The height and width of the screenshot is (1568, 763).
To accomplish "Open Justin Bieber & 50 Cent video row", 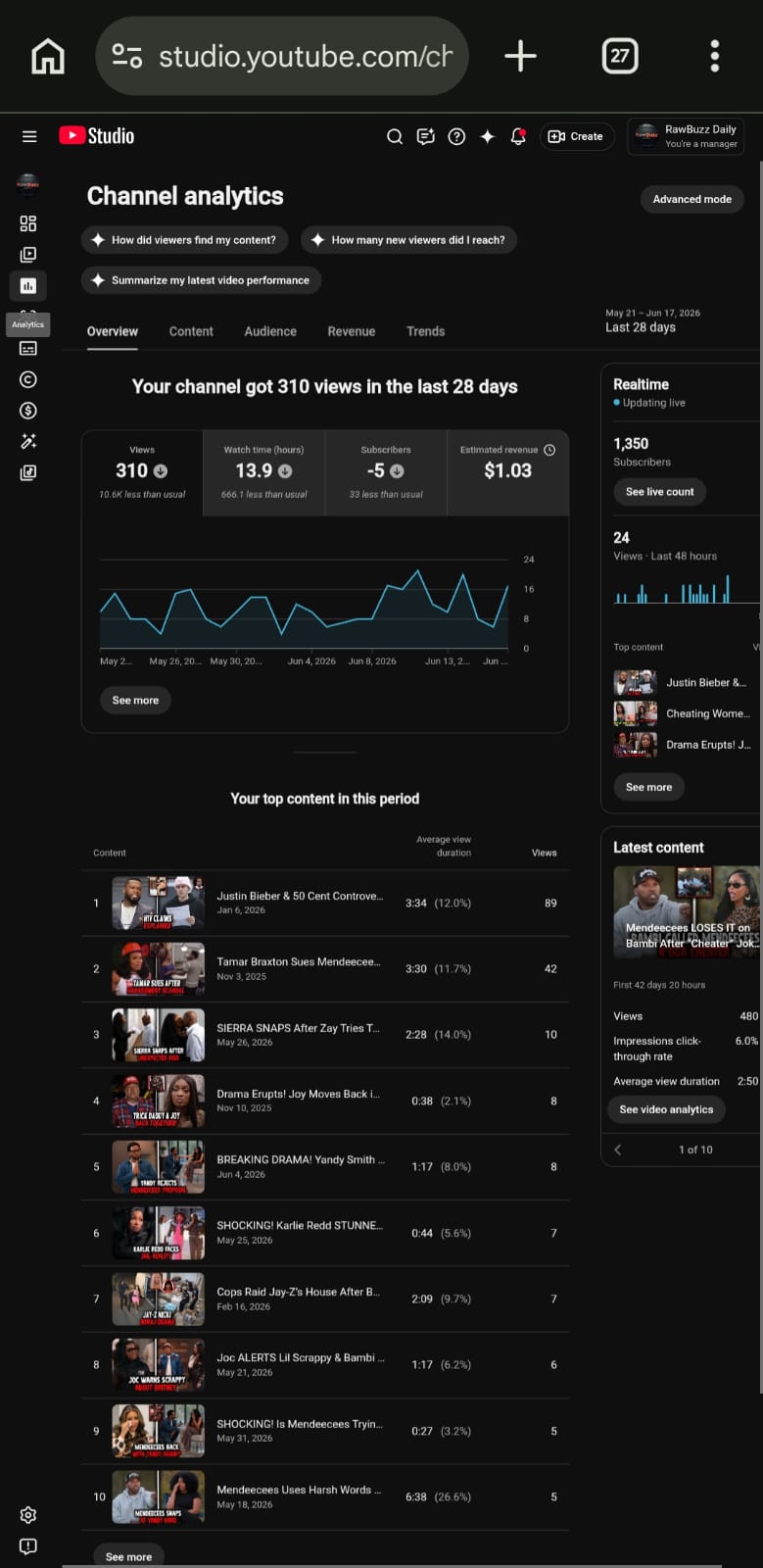I will (324, 904).
